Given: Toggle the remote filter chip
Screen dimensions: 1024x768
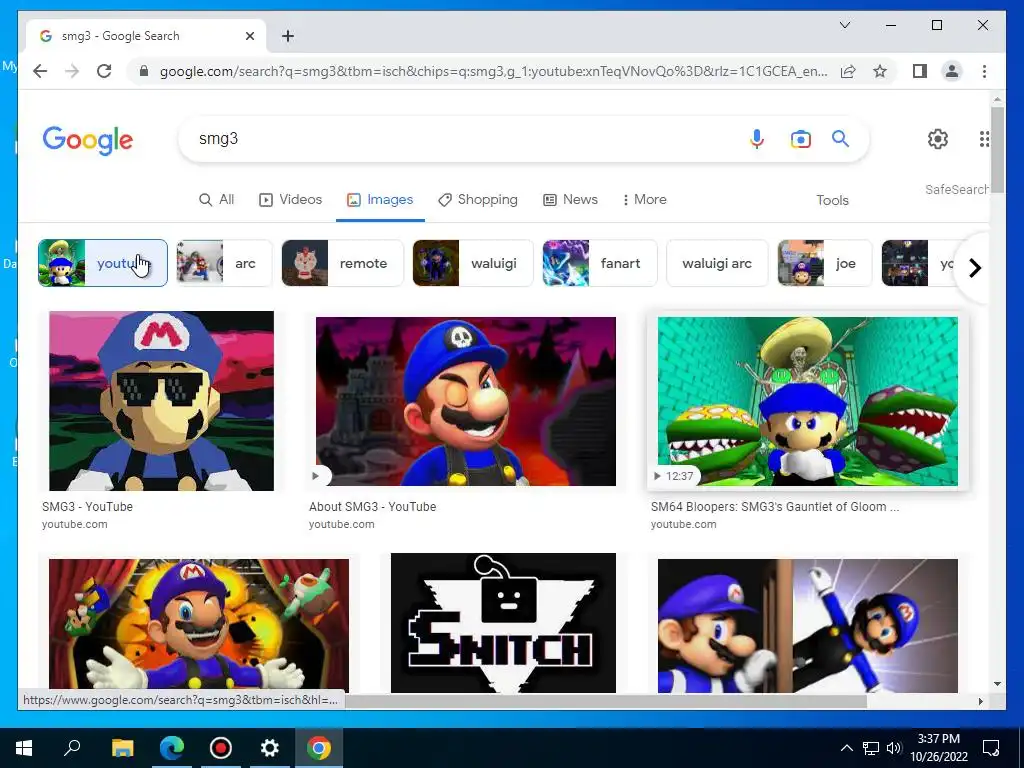Looking at the screenshot, I should [x=342, y=263].
